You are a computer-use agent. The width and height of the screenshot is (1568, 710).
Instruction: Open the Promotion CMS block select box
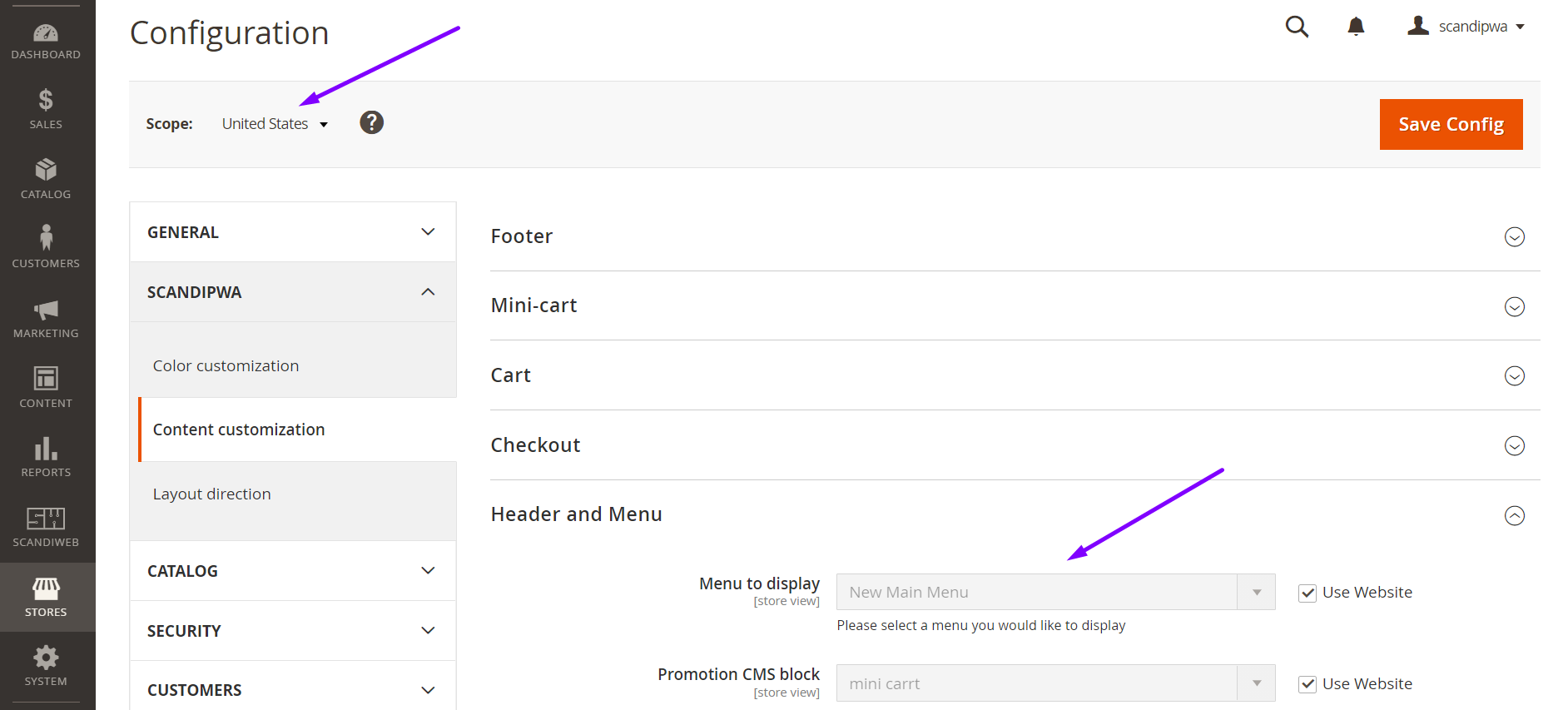(1055, 683)
